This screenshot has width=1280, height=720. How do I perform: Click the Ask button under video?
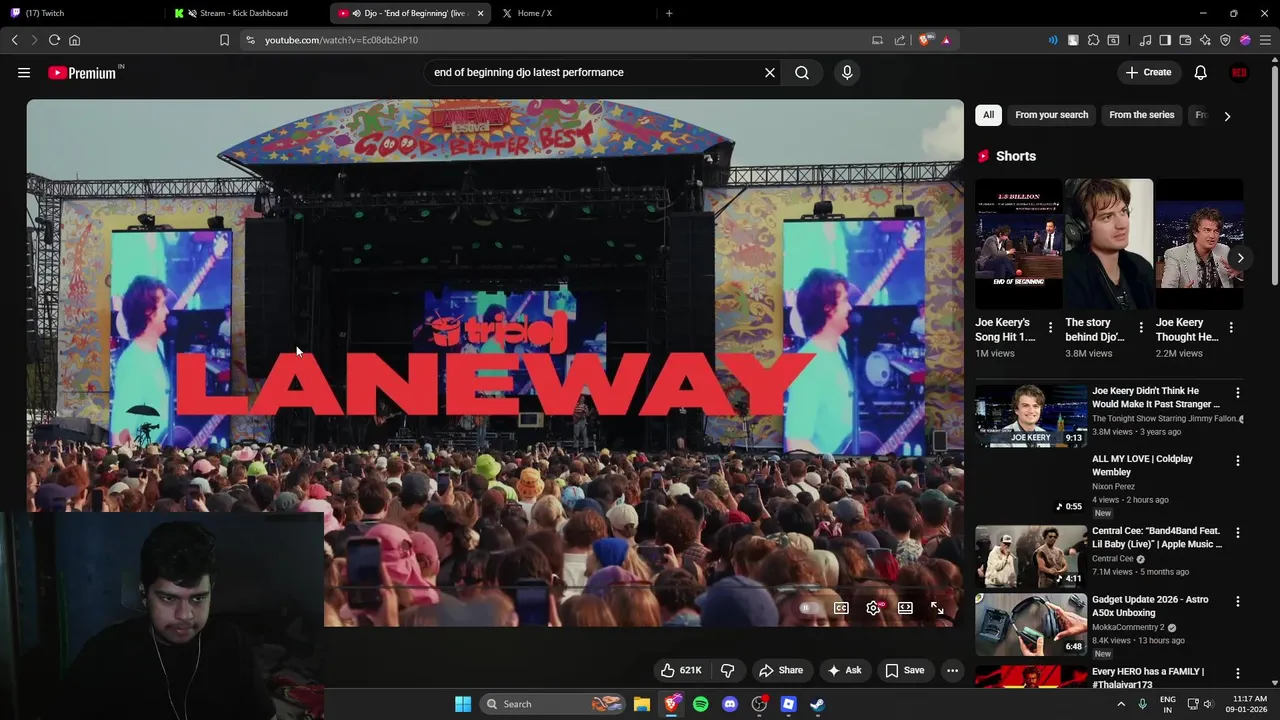[844, 670]
